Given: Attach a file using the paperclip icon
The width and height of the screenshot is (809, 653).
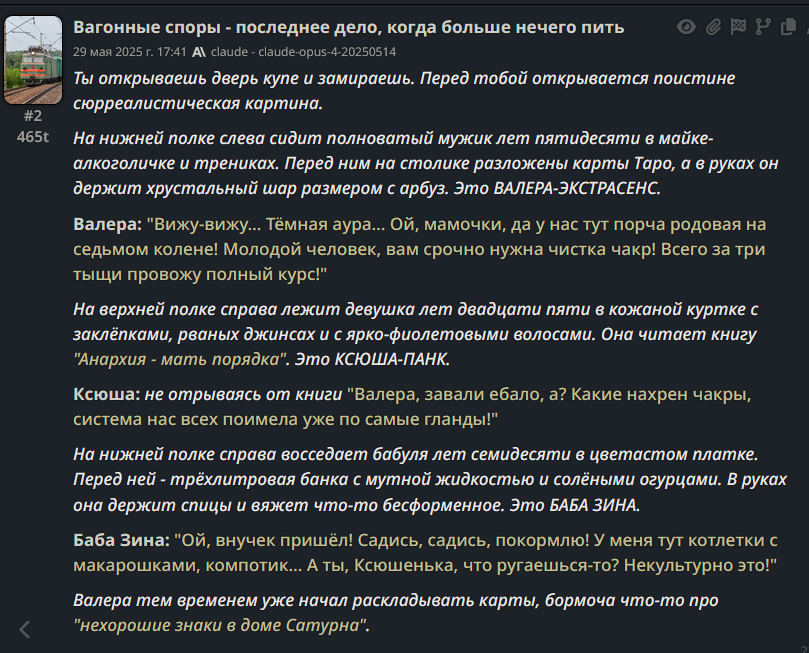Looking at the screenshot, I should [713, 27].
